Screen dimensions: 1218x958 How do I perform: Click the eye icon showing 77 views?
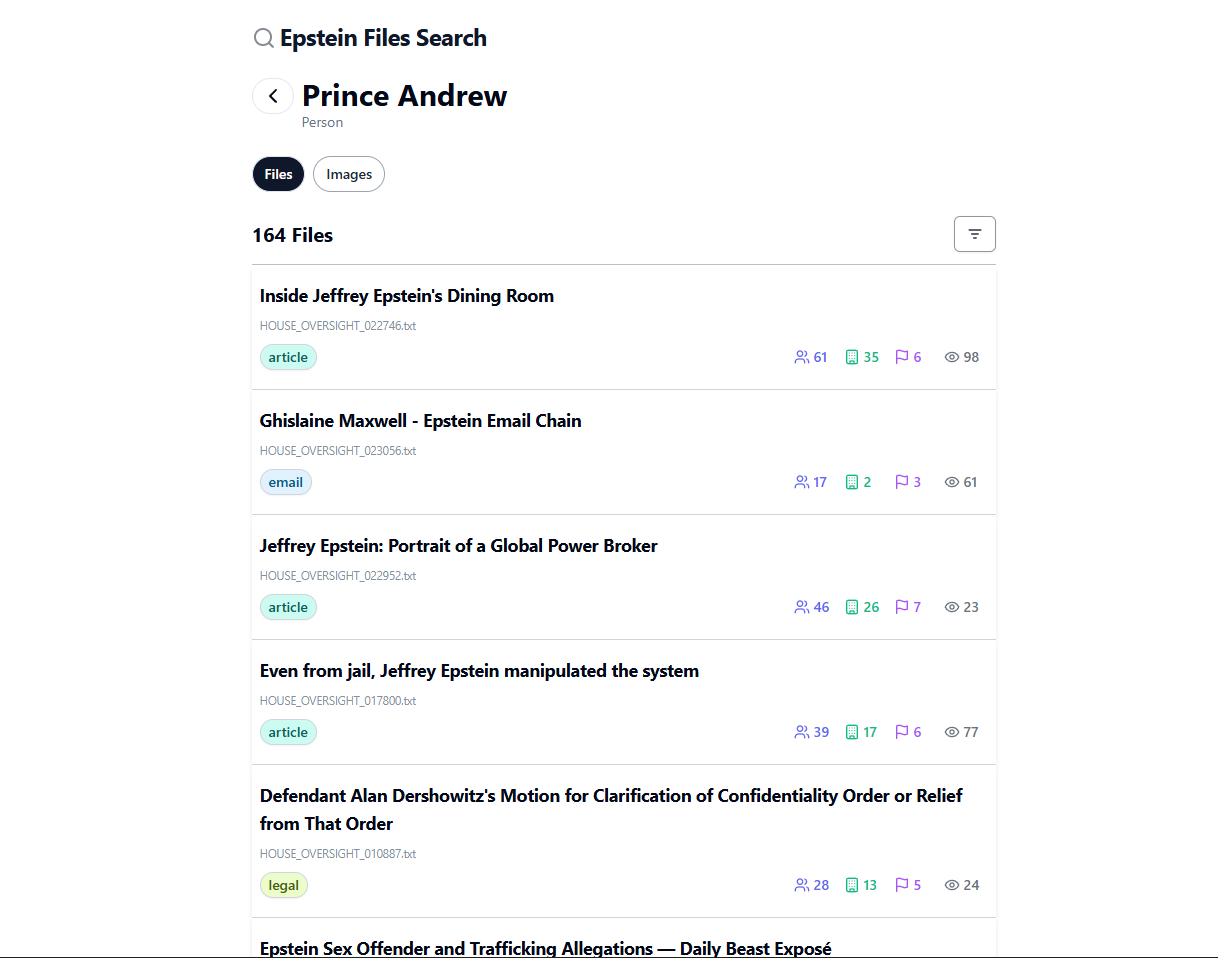[x=952, y=731]
